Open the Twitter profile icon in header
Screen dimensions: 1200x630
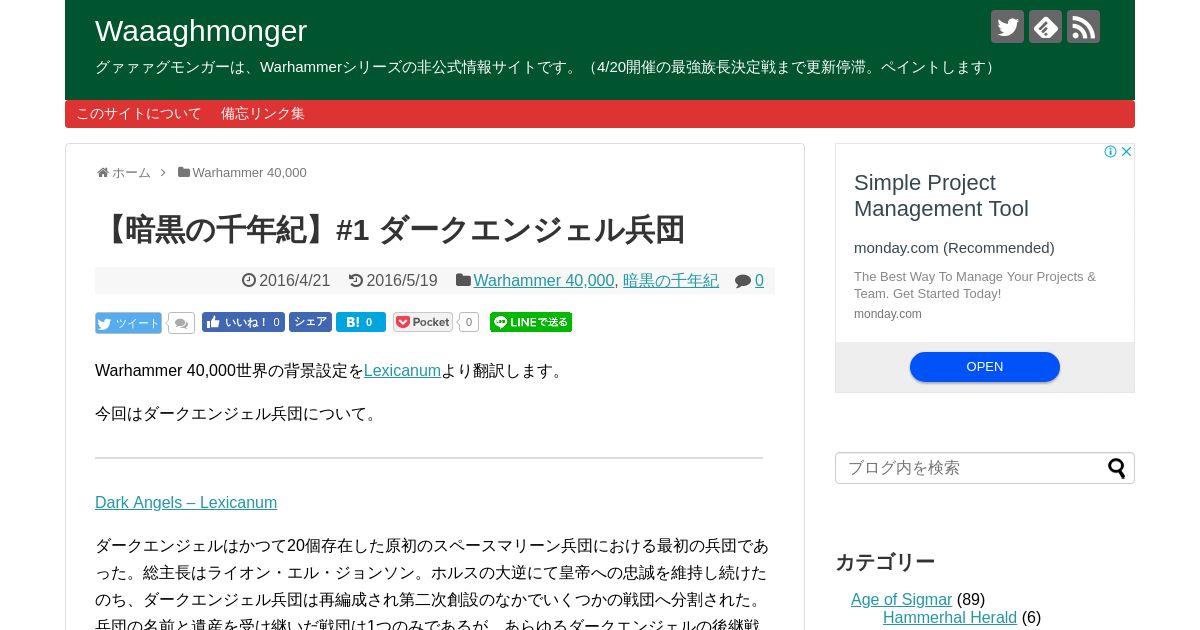1007,27
